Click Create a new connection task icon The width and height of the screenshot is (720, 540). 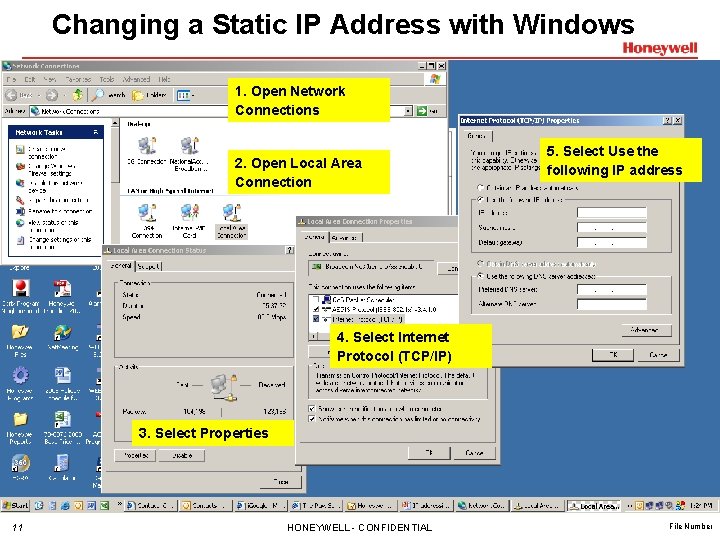coord(20,150)
